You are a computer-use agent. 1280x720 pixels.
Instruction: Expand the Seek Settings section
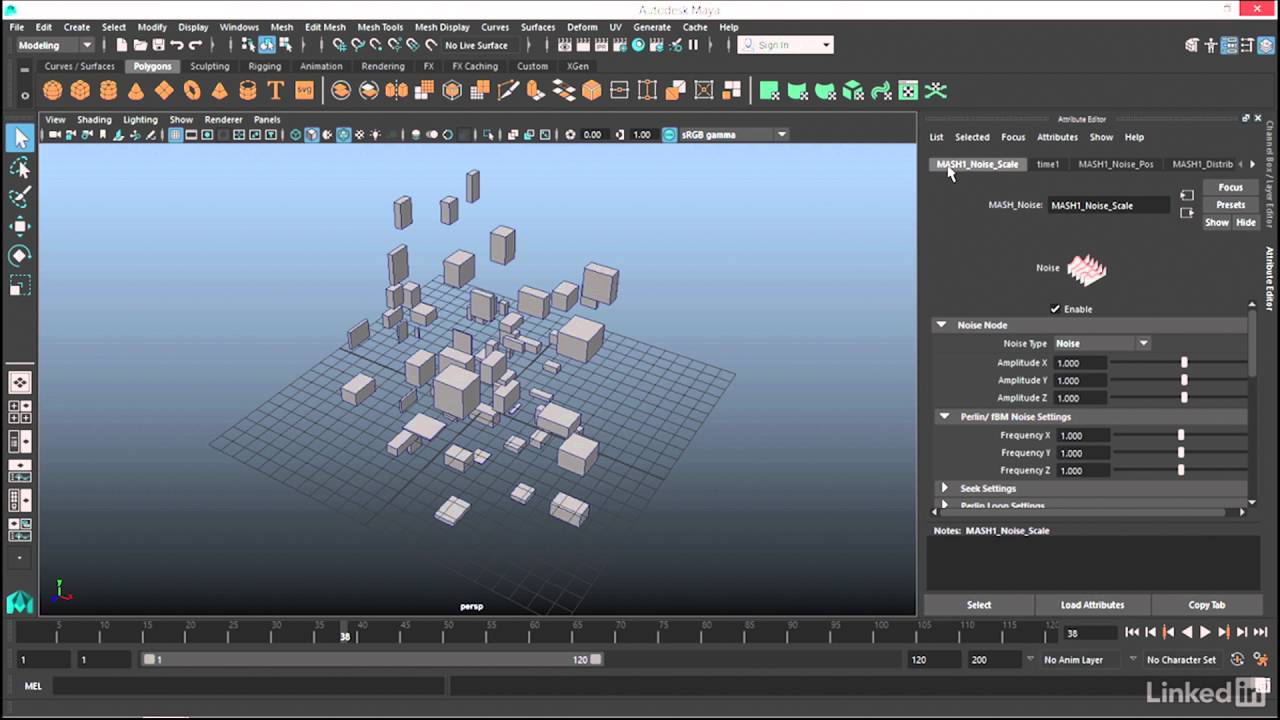coord(944,488)
